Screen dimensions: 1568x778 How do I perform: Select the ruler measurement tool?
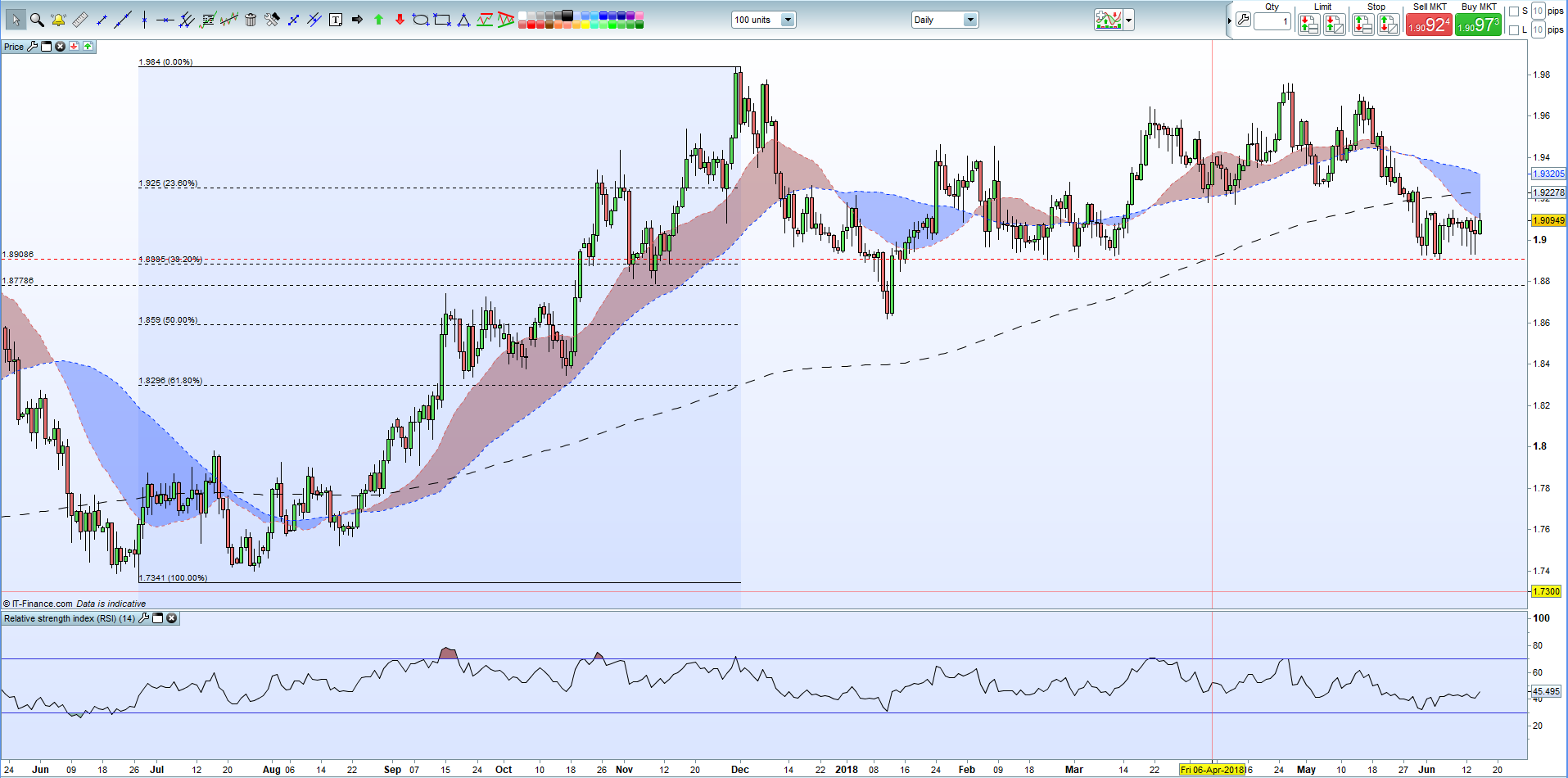(80, 20)
